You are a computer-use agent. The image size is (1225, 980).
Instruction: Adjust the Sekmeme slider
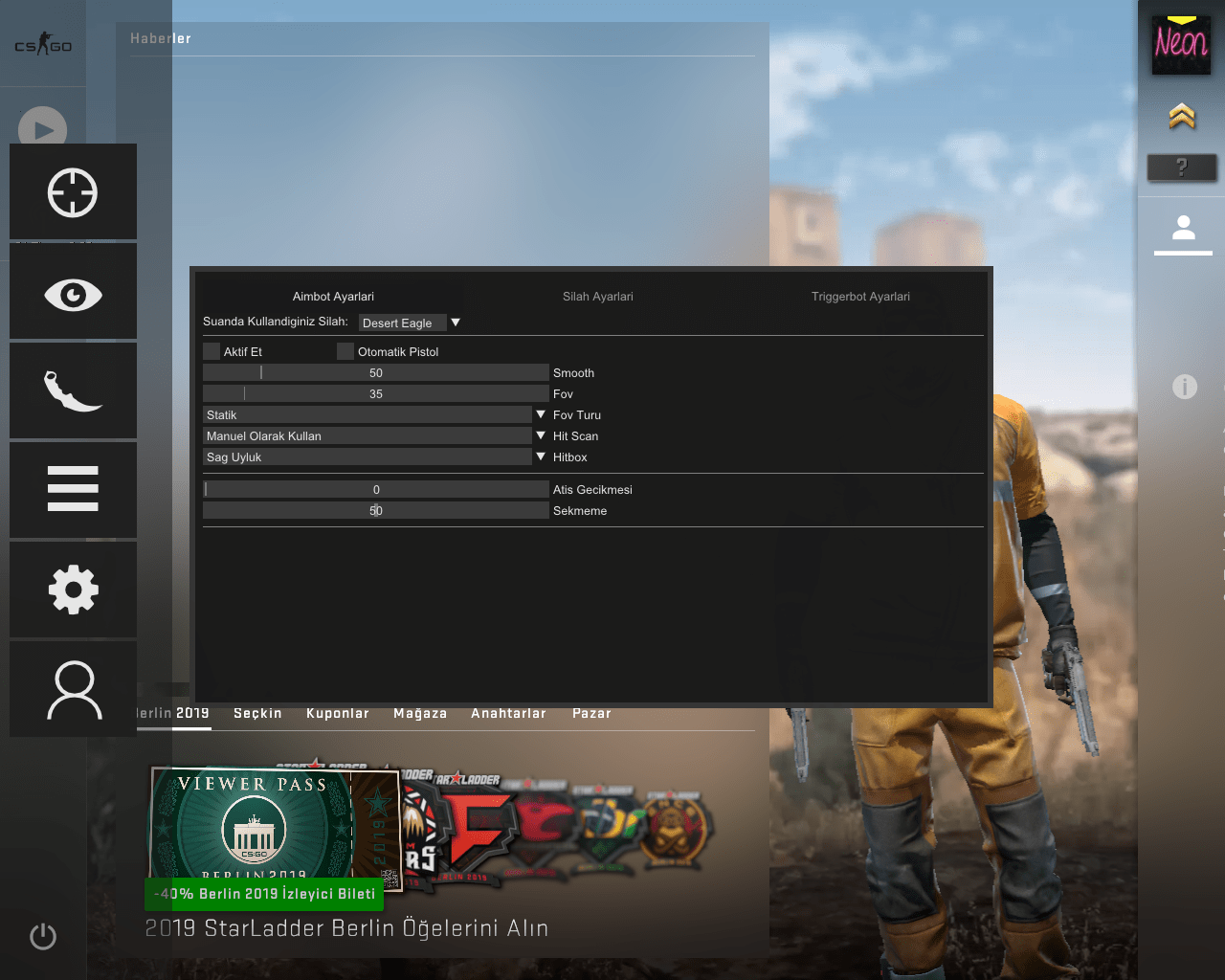coord(376,510)
